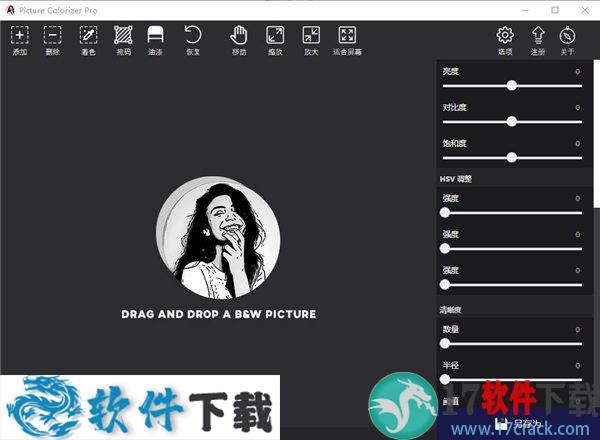Select the 移动 hand pan tool
Image resolution: width=600 pixels, height=440 pixels.
point(239,40)
